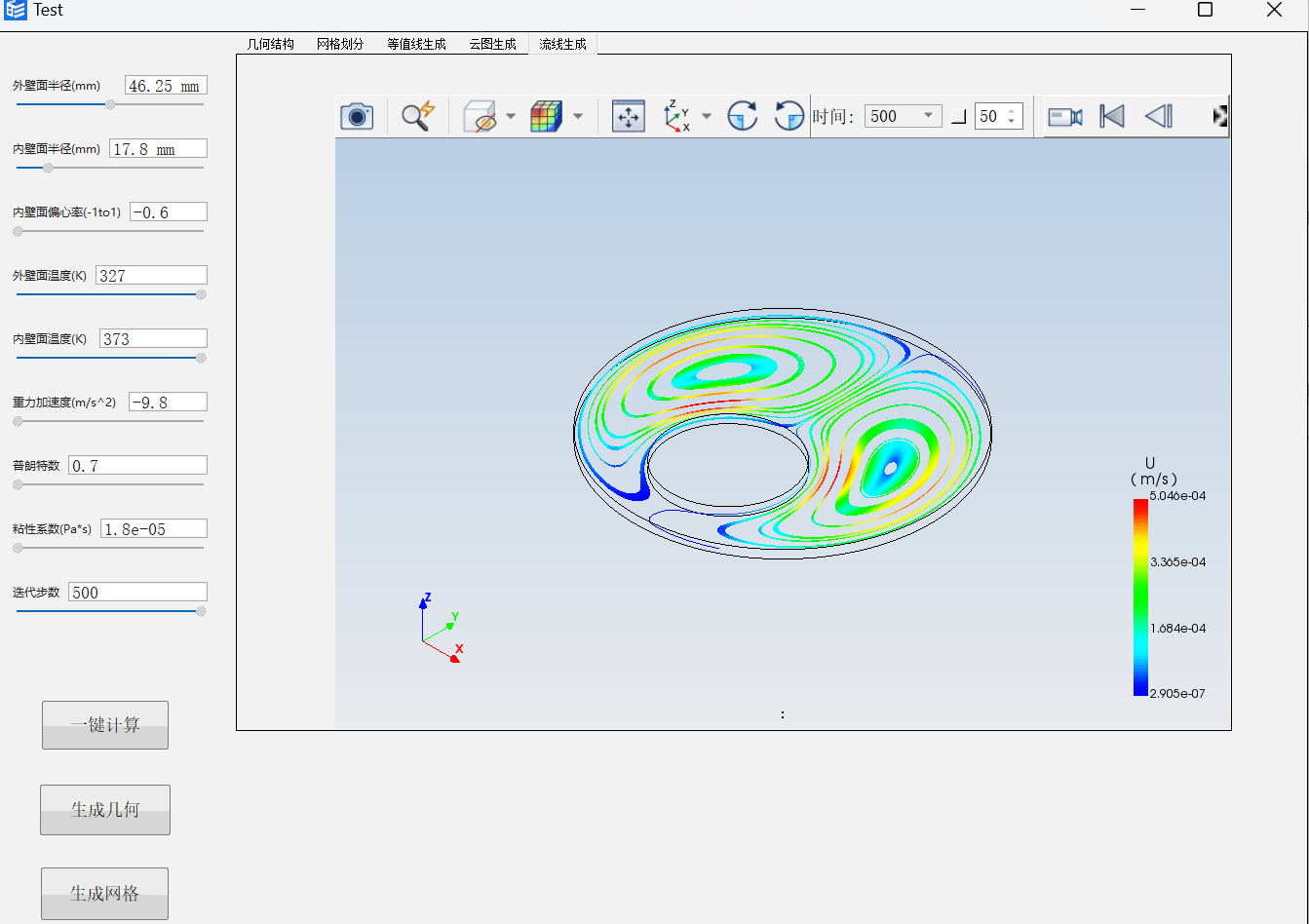This screenshot has height=924, width=1309.
Task: Switch to the 几何结构 tab
Action: pyautogui.click(x=271, y=44)
